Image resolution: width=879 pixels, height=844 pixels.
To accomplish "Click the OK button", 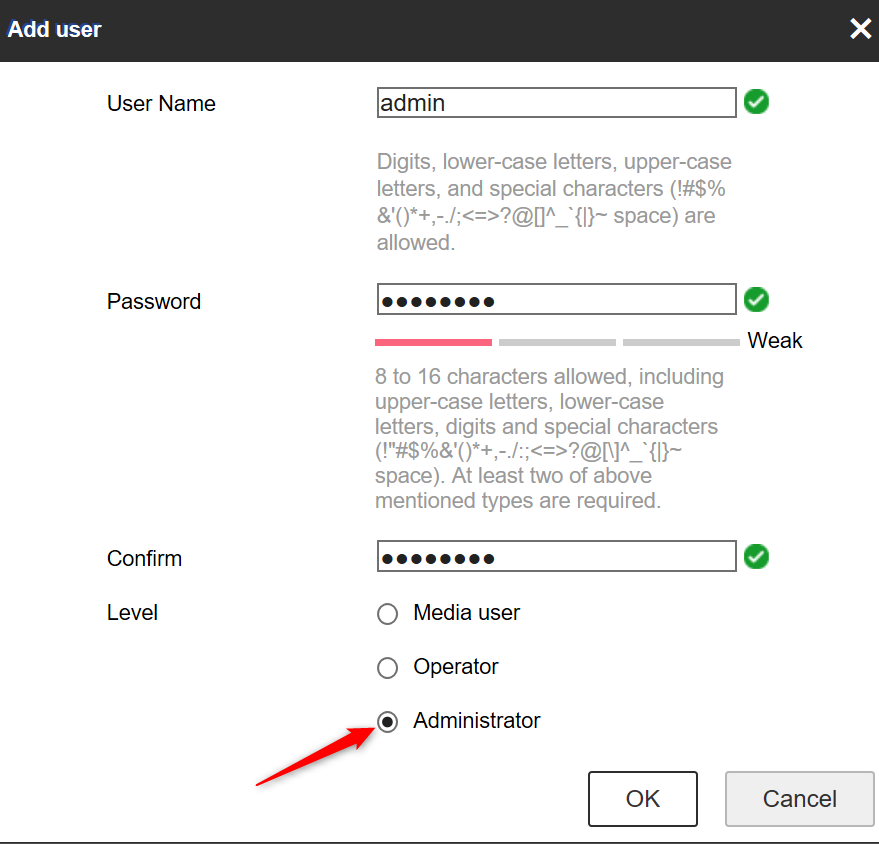I will (642, 798).
